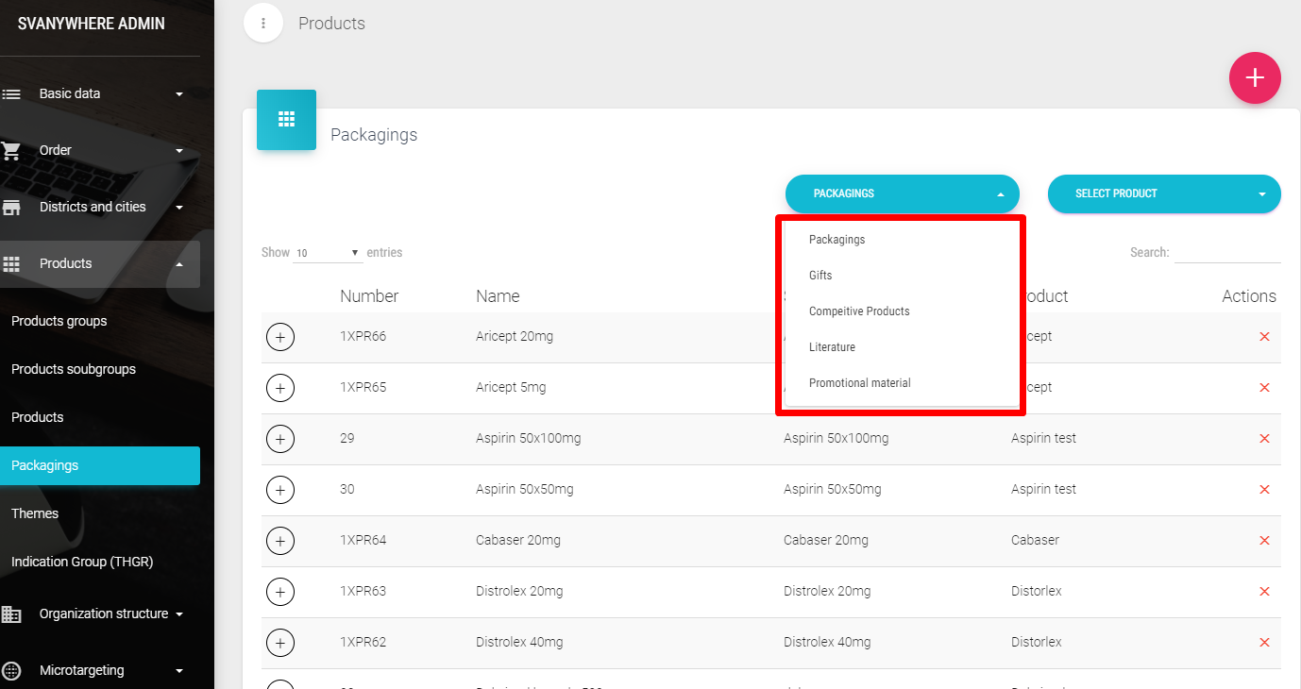Click plus circle icon for Distrolex 40mg
Viewport: 1301px width, 689px height.
pyautogui.click(x=280, y=643)
